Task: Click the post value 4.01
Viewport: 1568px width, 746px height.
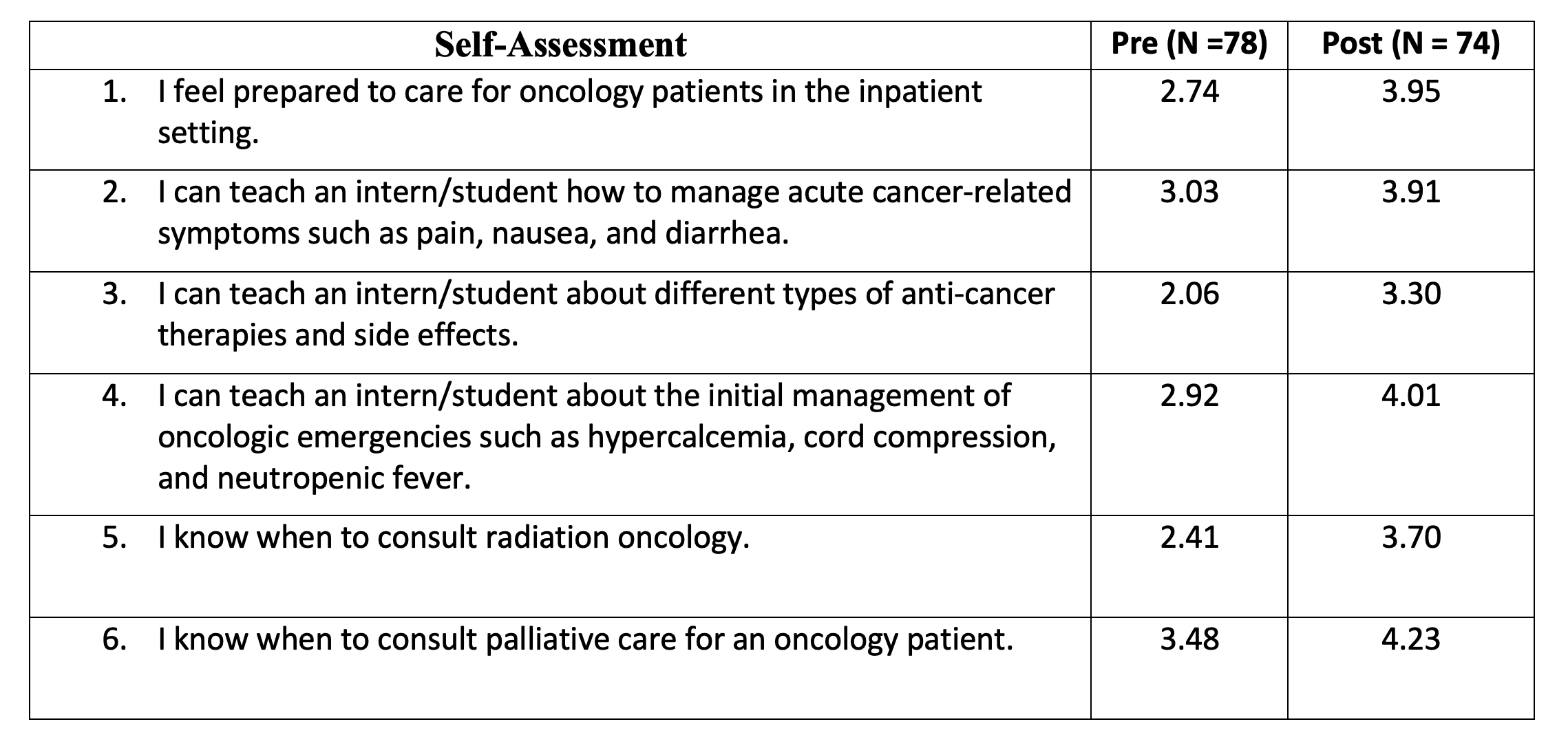Action: pos(1410,396)
